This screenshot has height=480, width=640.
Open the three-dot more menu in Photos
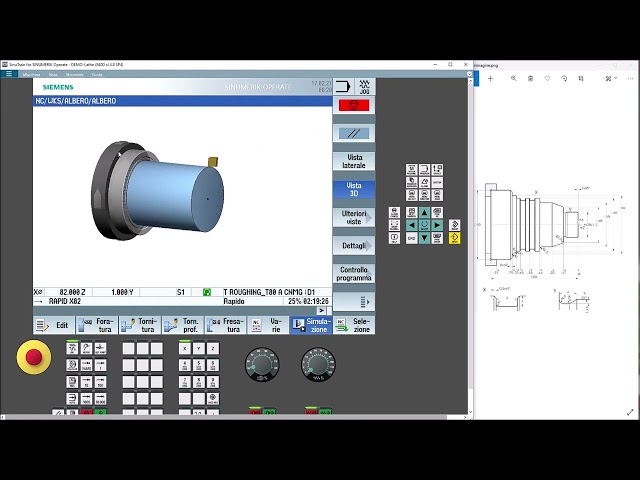point(630,78)
